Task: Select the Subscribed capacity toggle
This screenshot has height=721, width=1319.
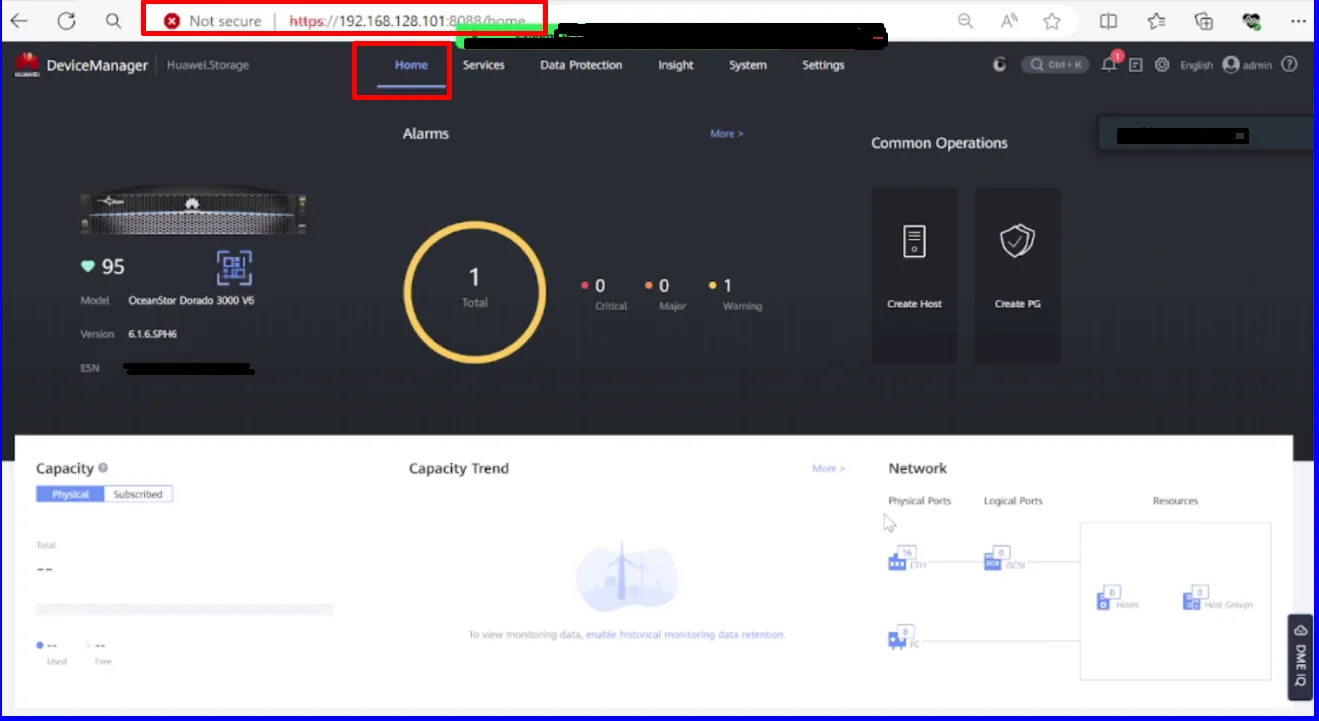Action: pos(138,494)
